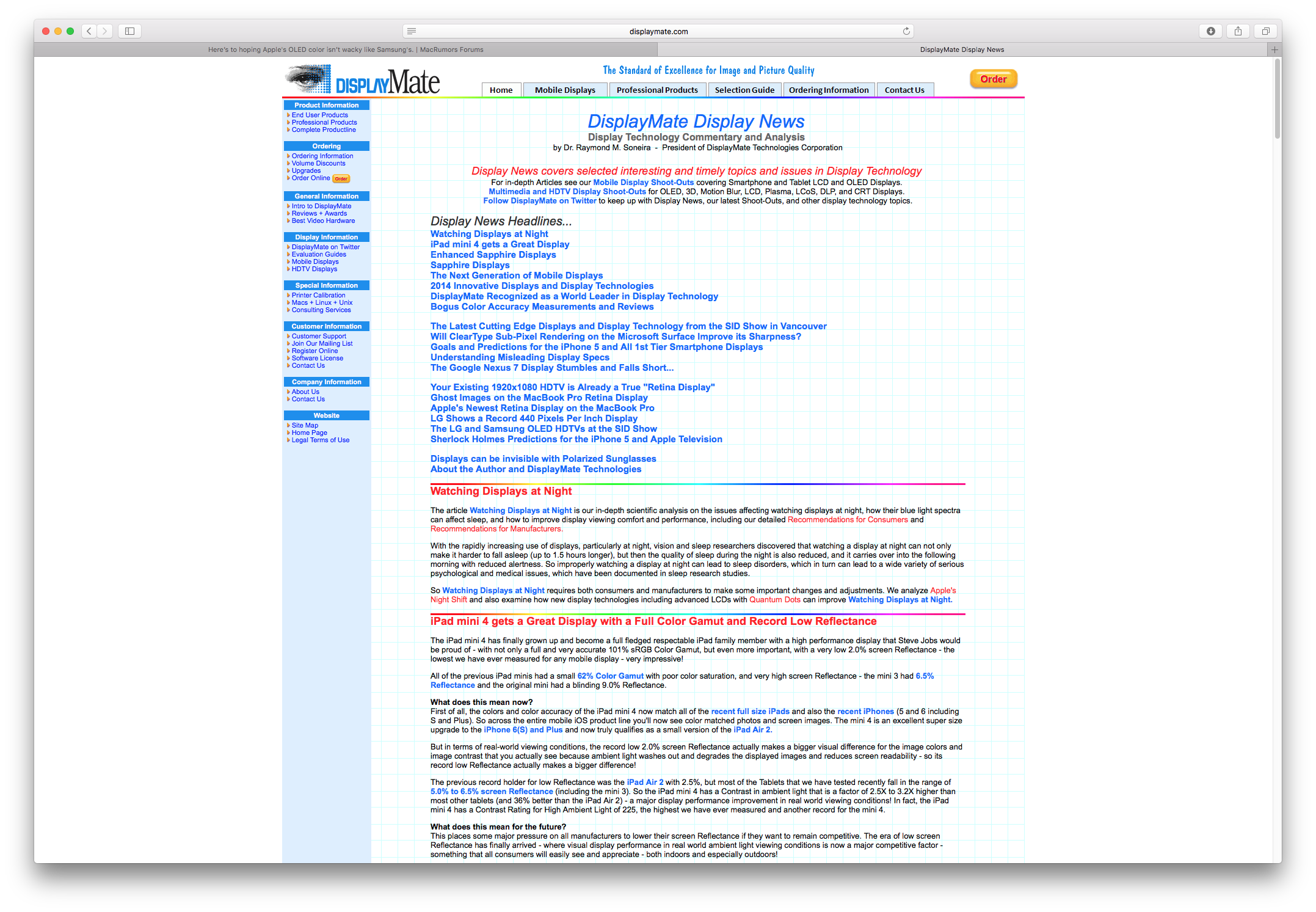The image size is (1316, 912).
Task: Open headline Bogus Color Accuracy Measurements and Reviews
Action: click(x=542, y=307)
